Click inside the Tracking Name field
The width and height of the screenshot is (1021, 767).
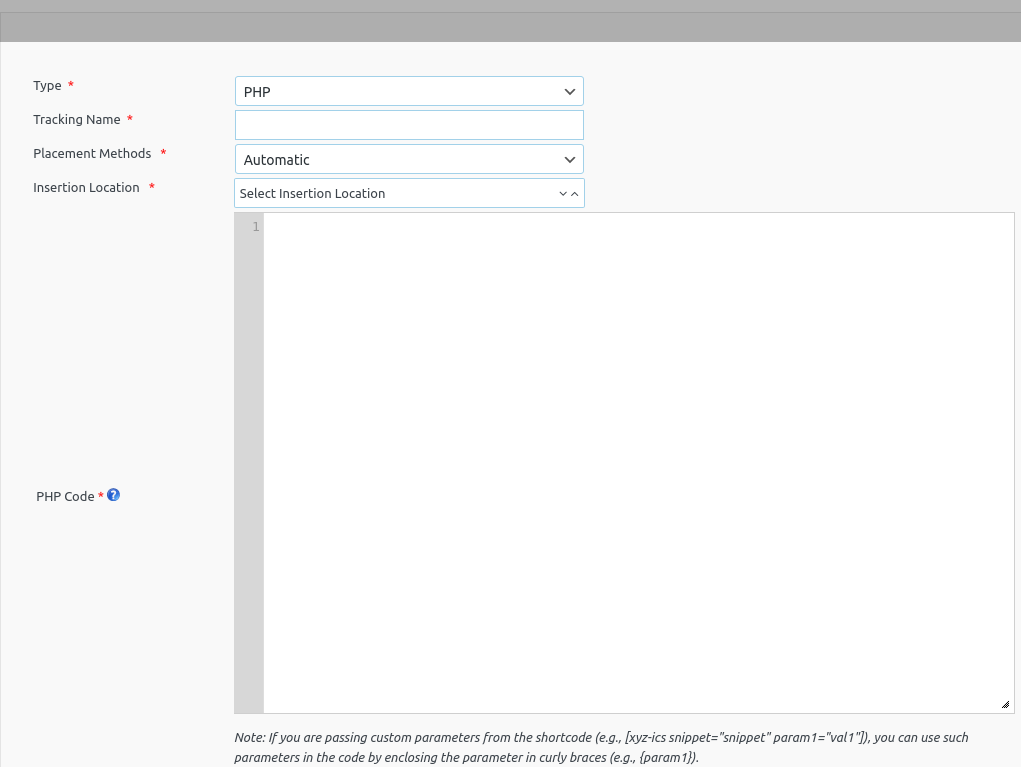[408, 124]
